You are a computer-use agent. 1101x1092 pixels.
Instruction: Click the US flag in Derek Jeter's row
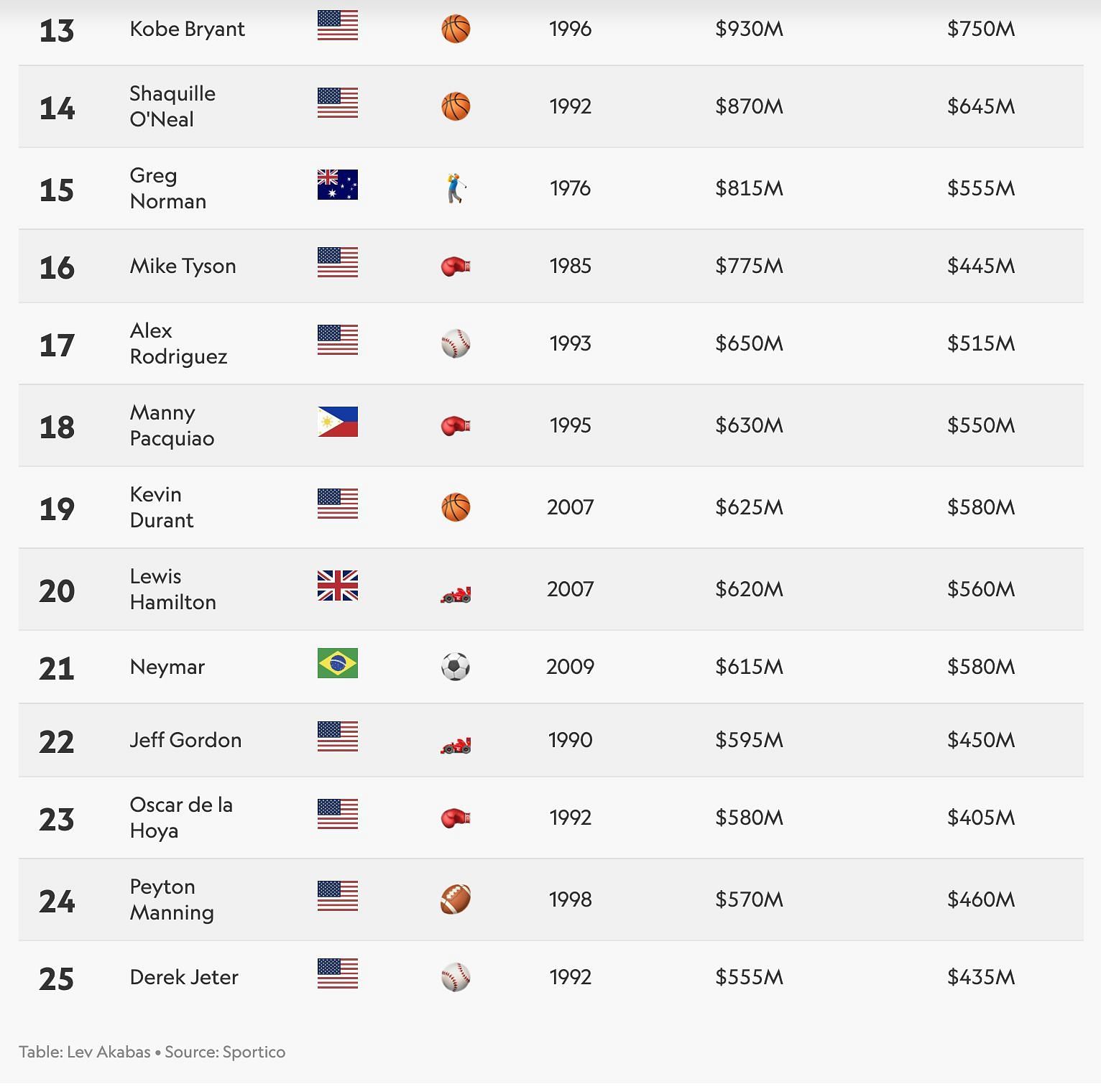point(337,973)
